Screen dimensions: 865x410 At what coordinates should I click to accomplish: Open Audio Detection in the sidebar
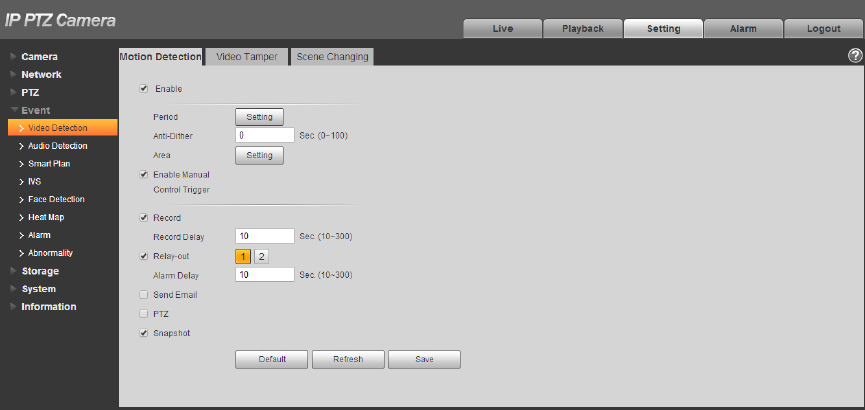(57, 146)
